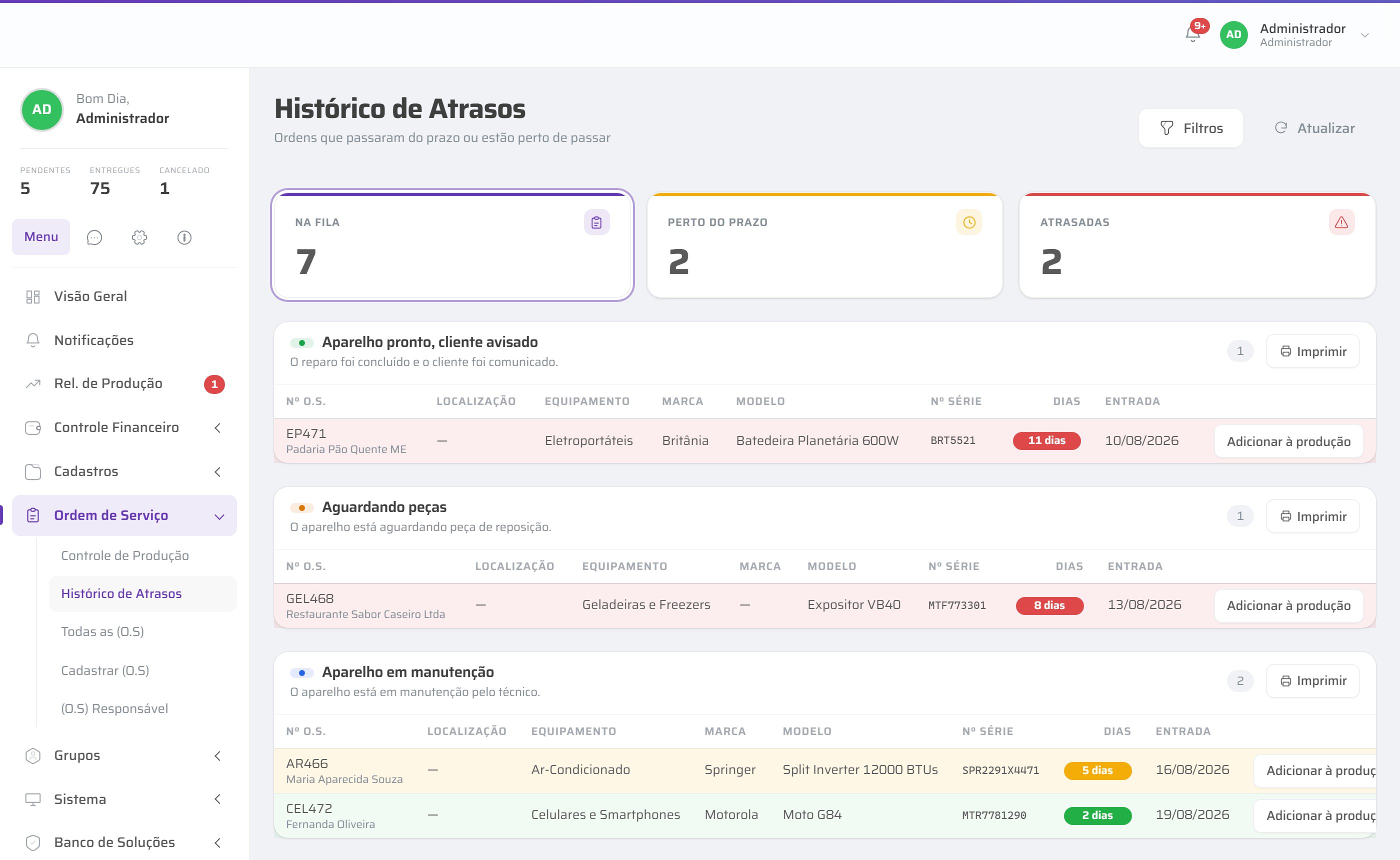Expand the Cadastros submenu chevron
Image resolution: width=1400 pixels, height=860 pixels.
coord(217,471)
